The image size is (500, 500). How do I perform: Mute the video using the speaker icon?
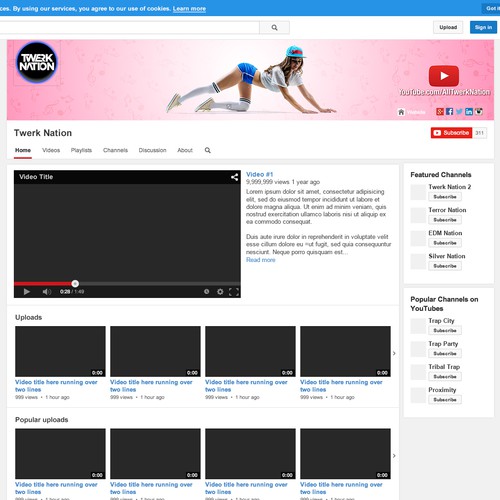pyautogui.click(x=47, y=292)
